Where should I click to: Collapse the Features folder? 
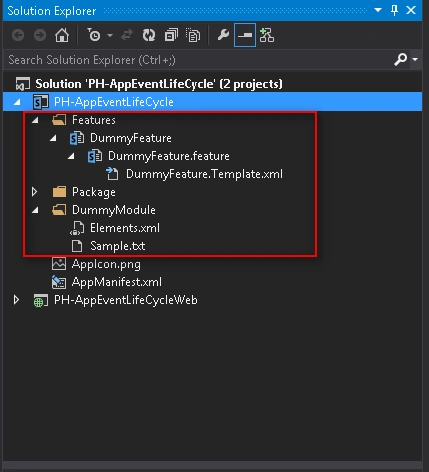click(x=35, y=120)
